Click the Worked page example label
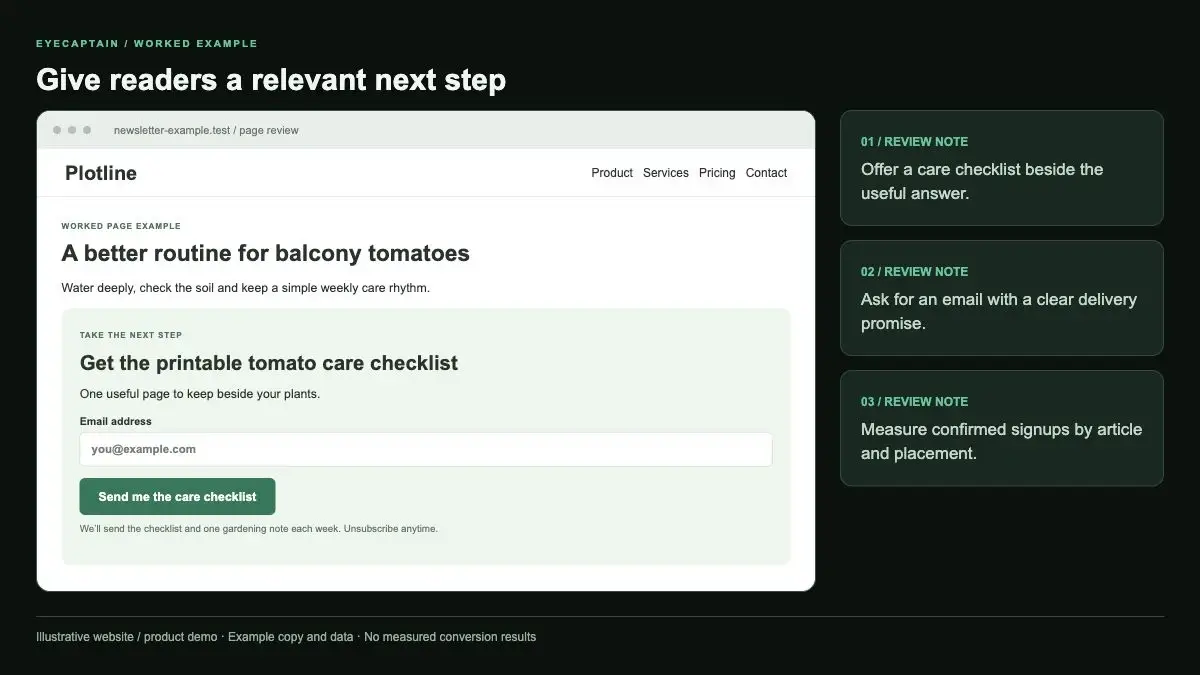Image resolution: width=1200 pixels, height=675 pixels. 121,226
